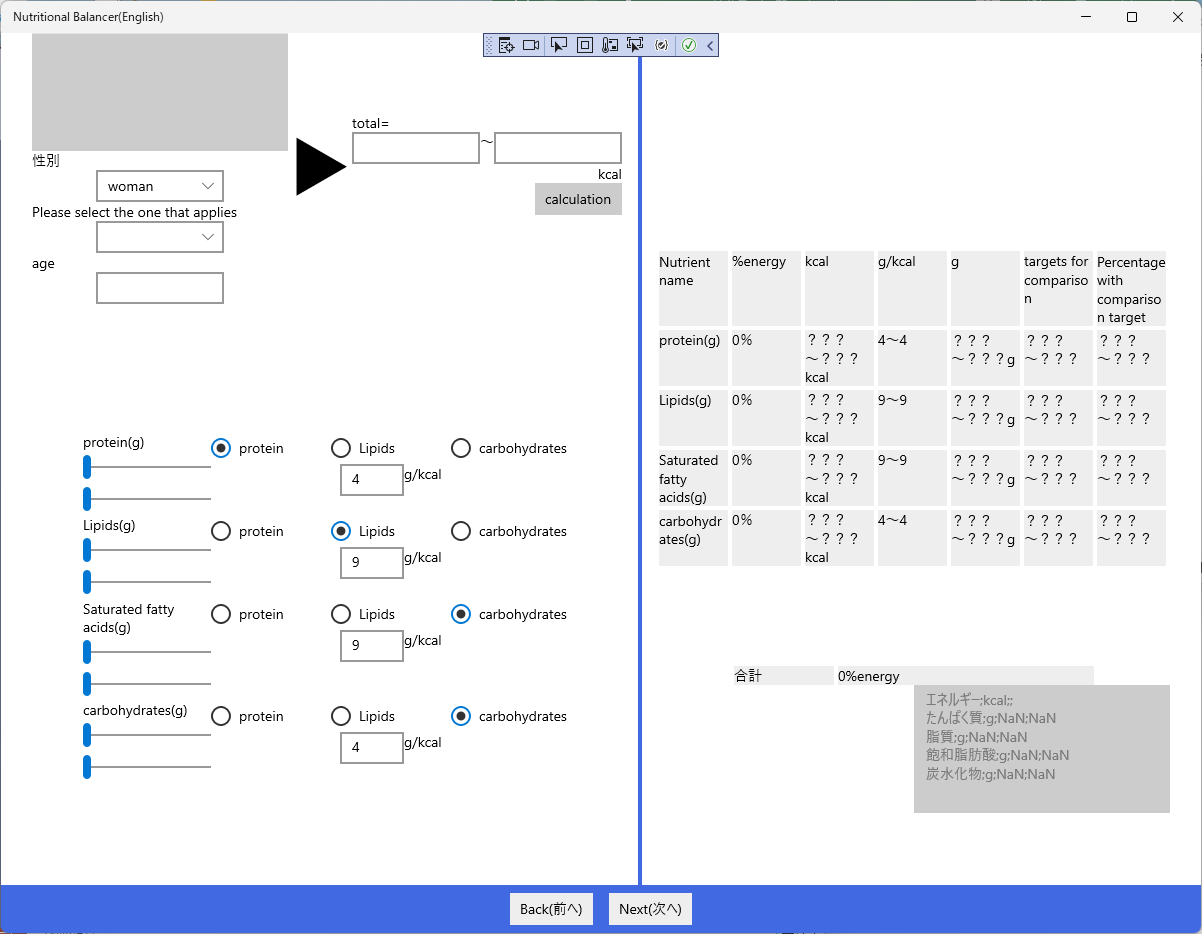Click the 'carbohydrates(g)' table row label
This screenshot has height=934, width=1202.
pos(693,538)
